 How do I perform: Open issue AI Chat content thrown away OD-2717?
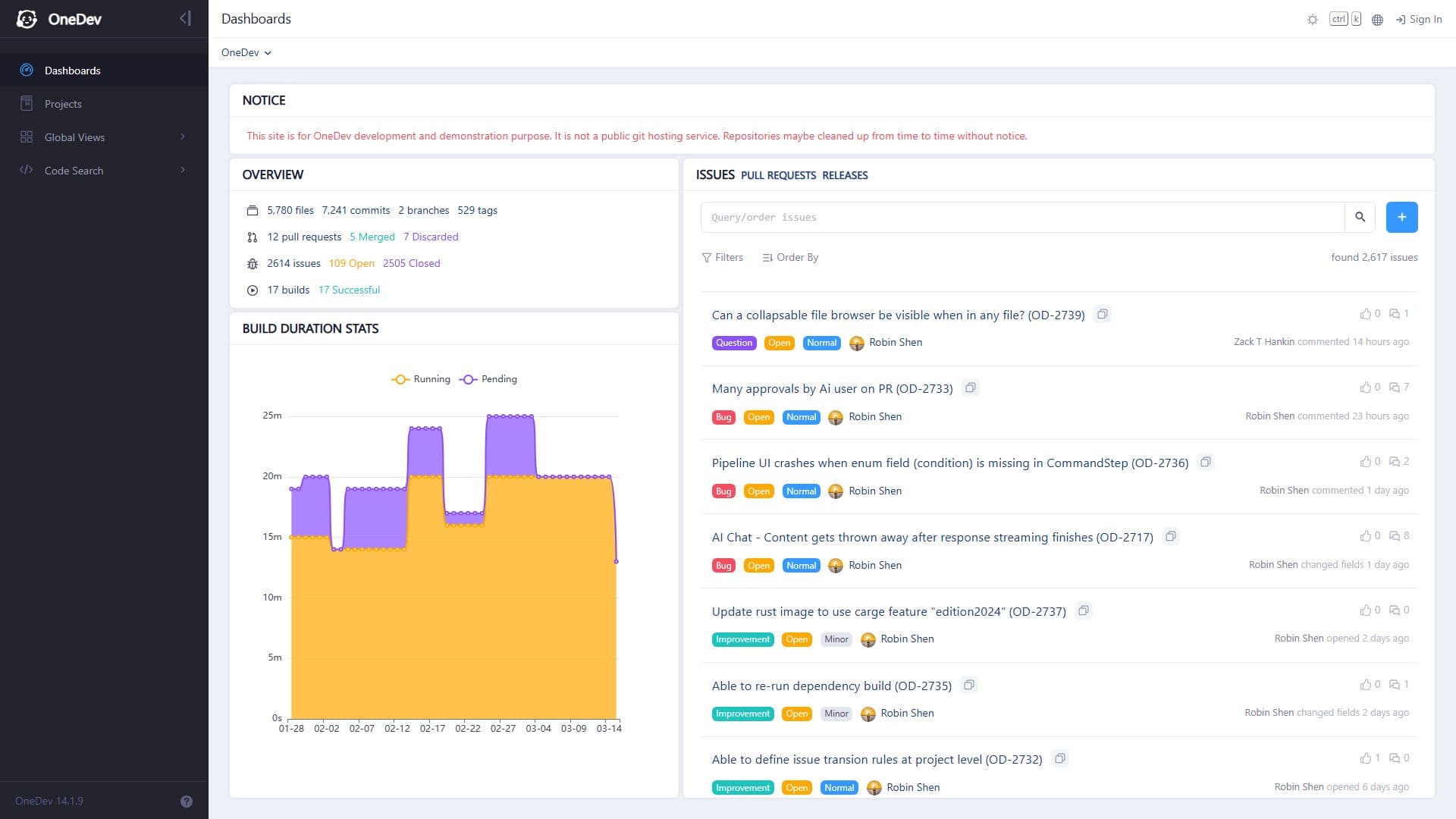[933, 538]
